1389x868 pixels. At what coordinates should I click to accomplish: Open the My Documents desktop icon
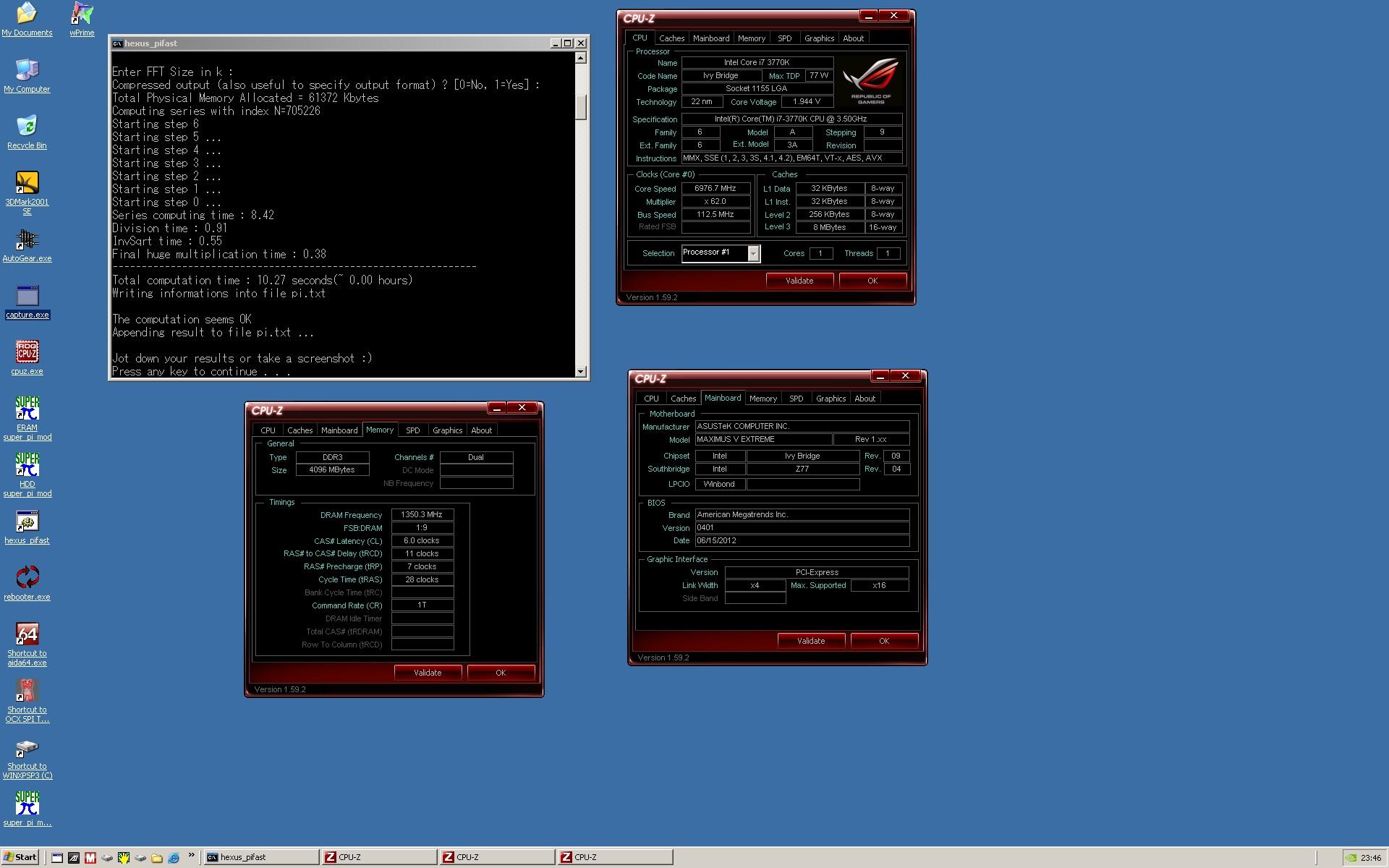[x=27, y=19]
